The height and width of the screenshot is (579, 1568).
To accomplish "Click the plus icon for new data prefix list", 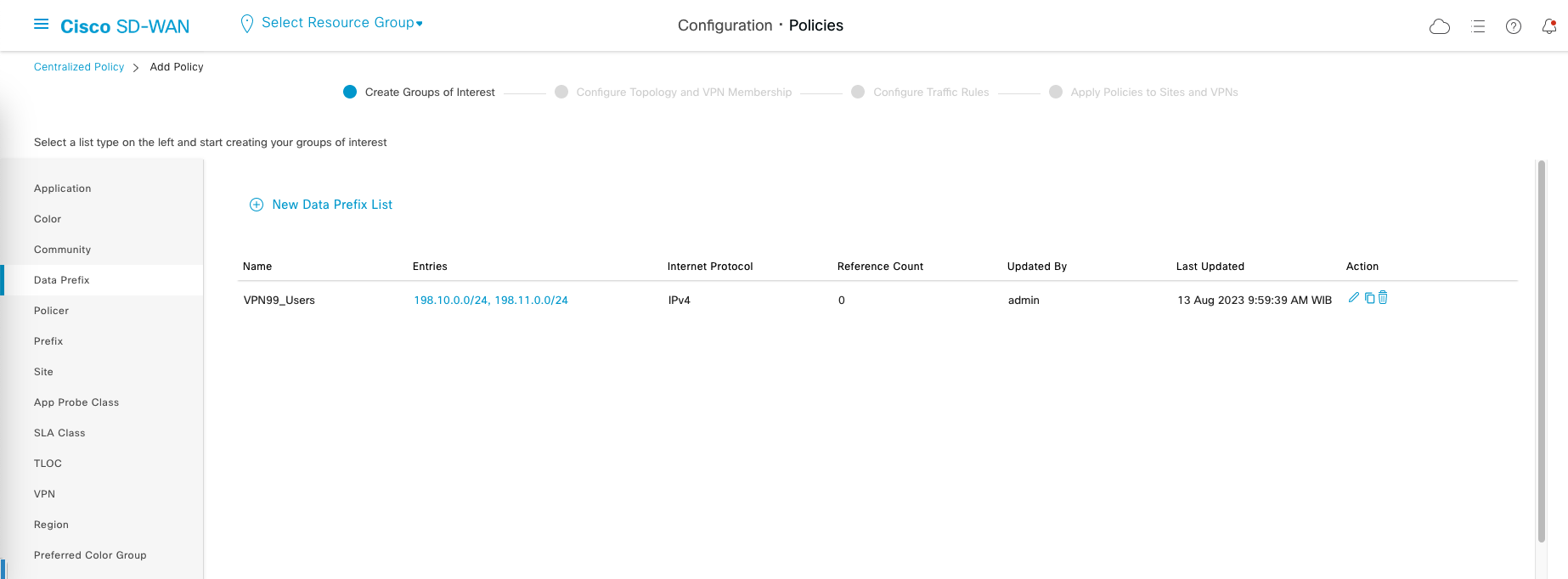I will point(257,205).
